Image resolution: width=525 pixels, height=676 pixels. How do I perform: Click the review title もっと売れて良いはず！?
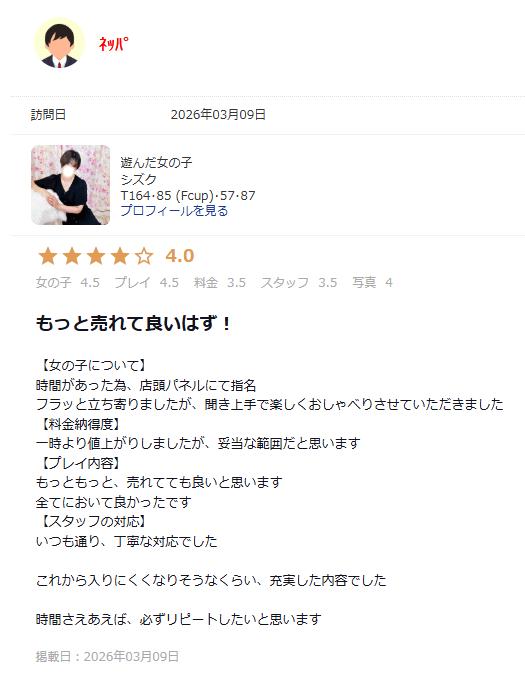pyautogui.click(x=134, y=323)
